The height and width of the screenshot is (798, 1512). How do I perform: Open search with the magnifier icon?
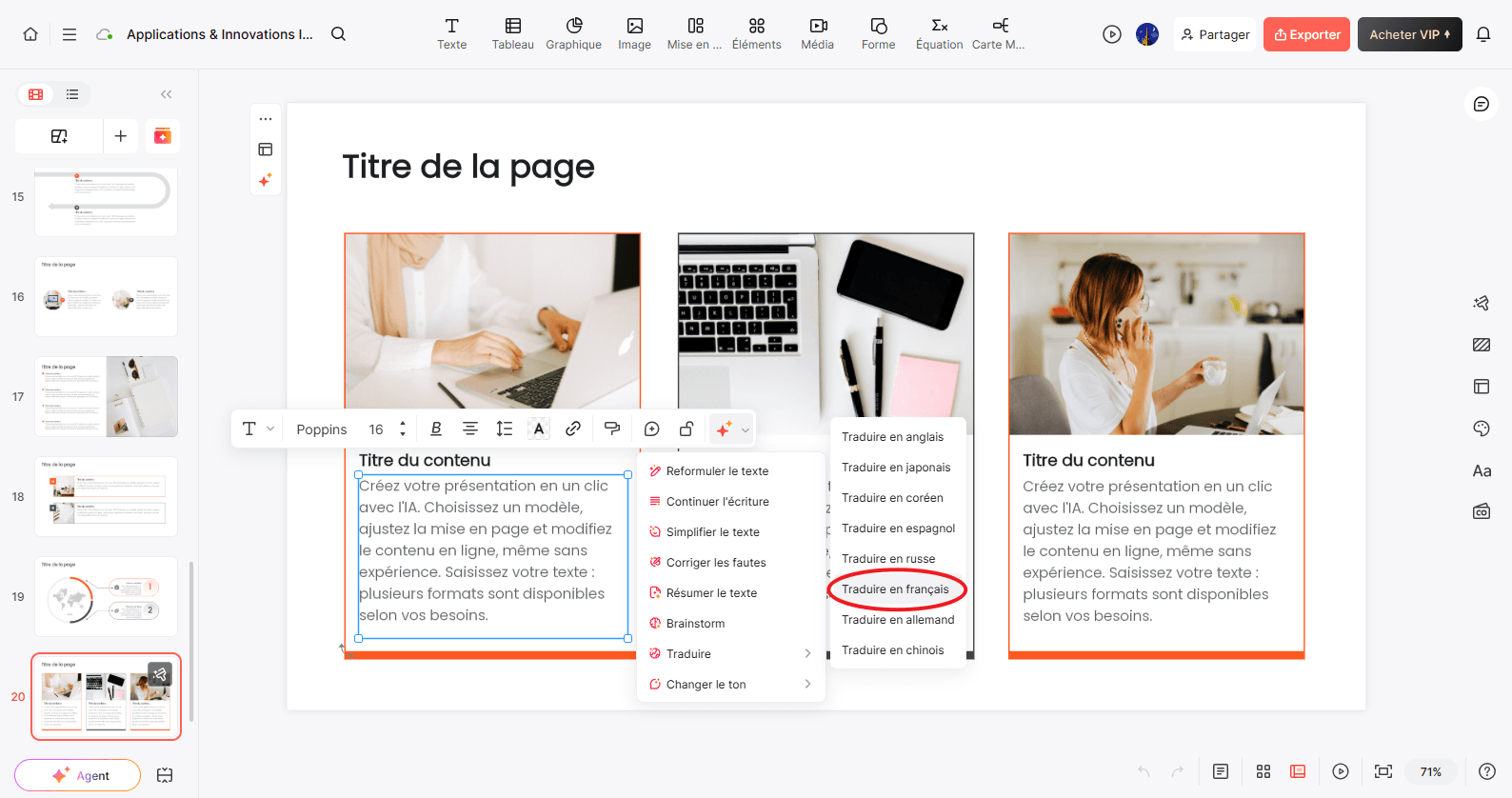338,34
